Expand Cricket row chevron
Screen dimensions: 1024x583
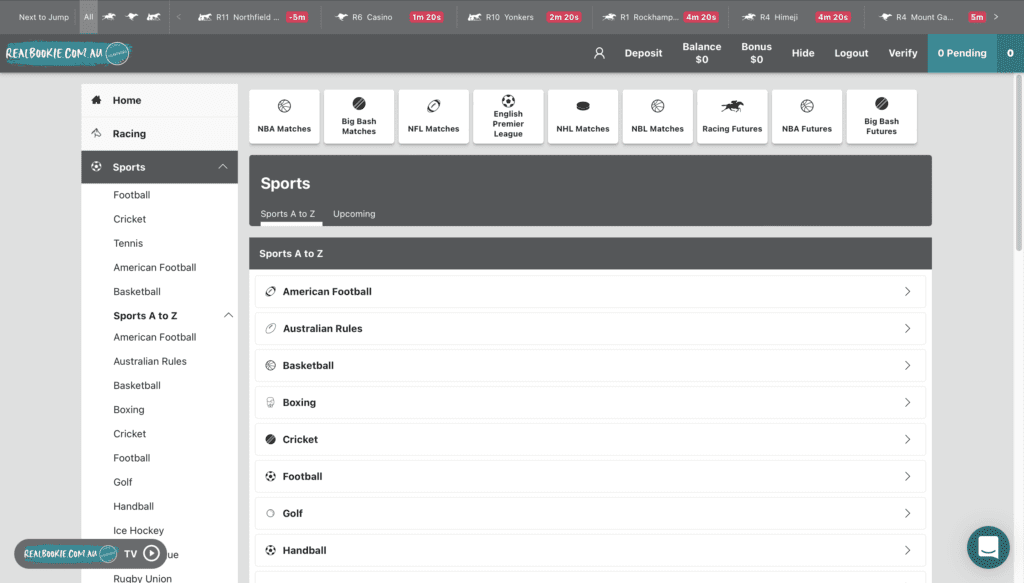pos(907,439)
